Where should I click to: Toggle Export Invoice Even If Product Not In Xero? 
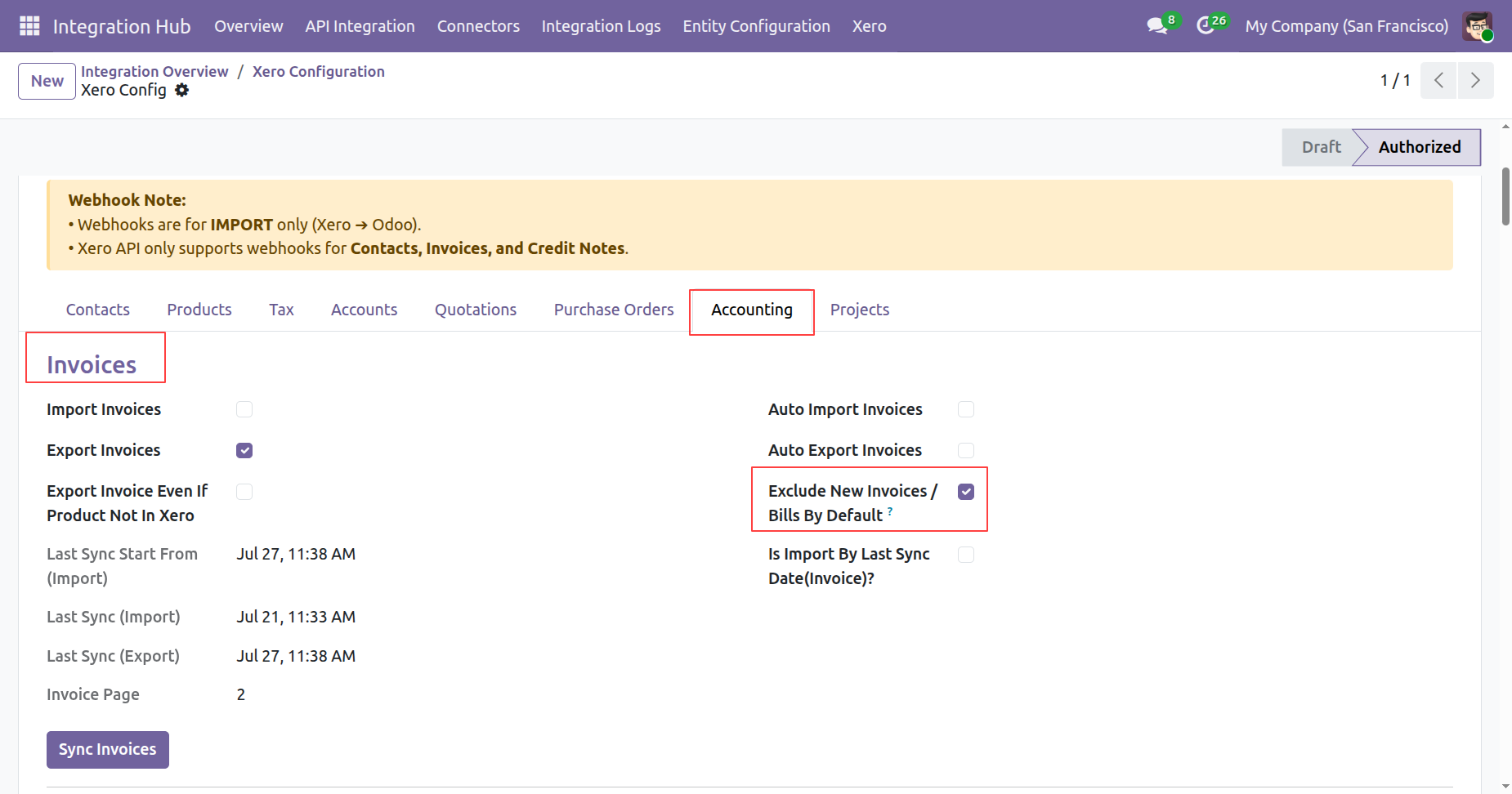pos(244,491)
